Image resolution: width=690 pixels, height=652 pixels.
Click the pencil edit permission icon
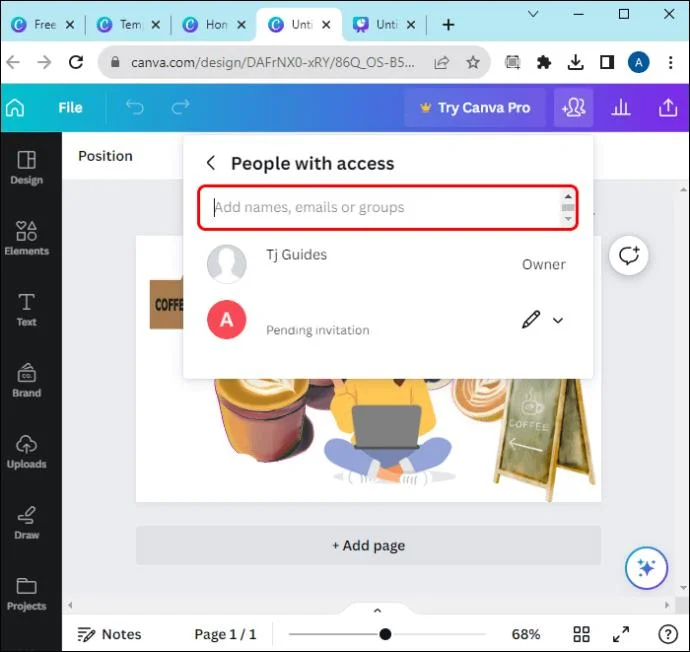[531, 319]
